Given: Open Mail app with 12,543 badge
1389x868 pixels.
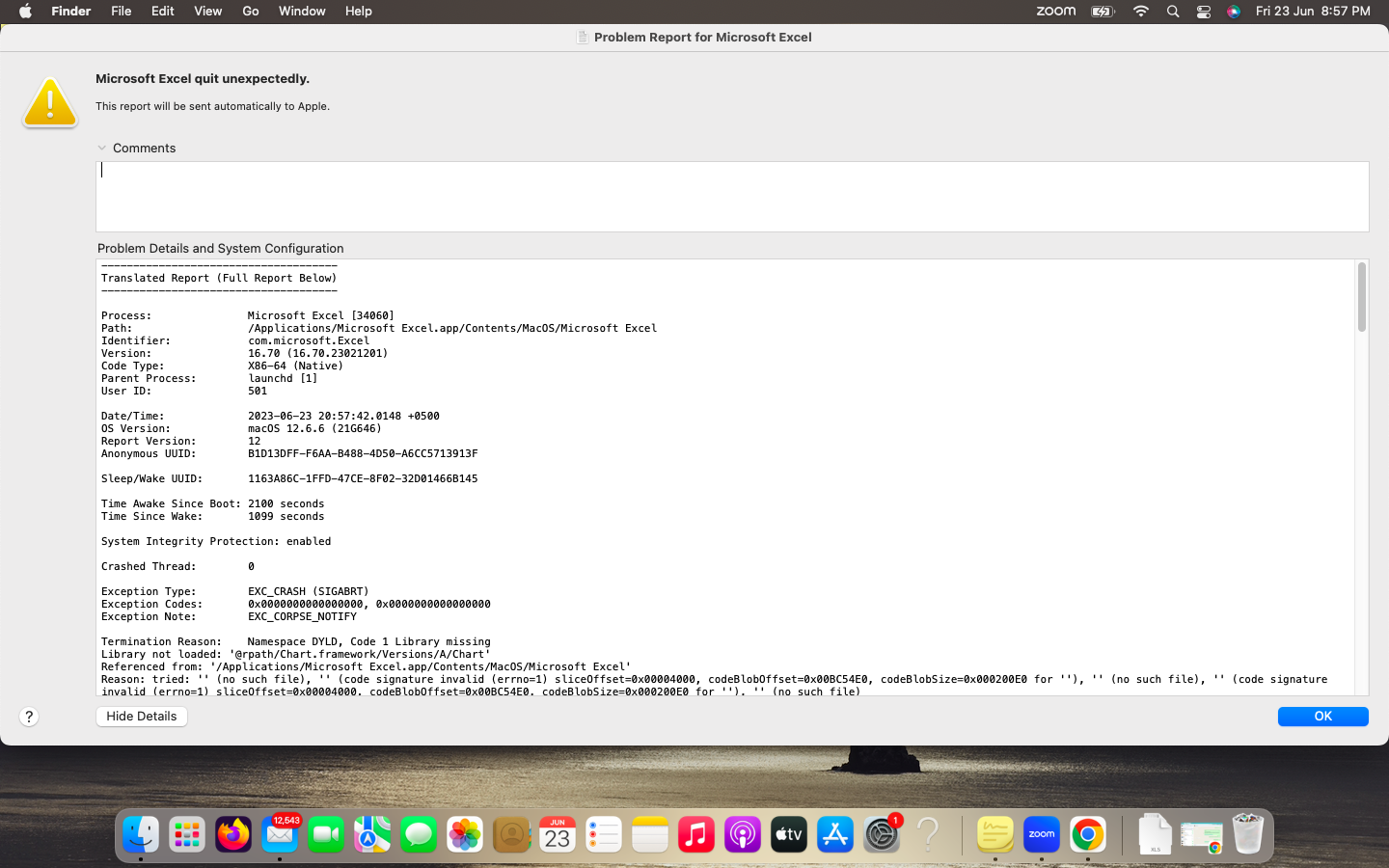Looking at the screenshot, I should 280,834.
